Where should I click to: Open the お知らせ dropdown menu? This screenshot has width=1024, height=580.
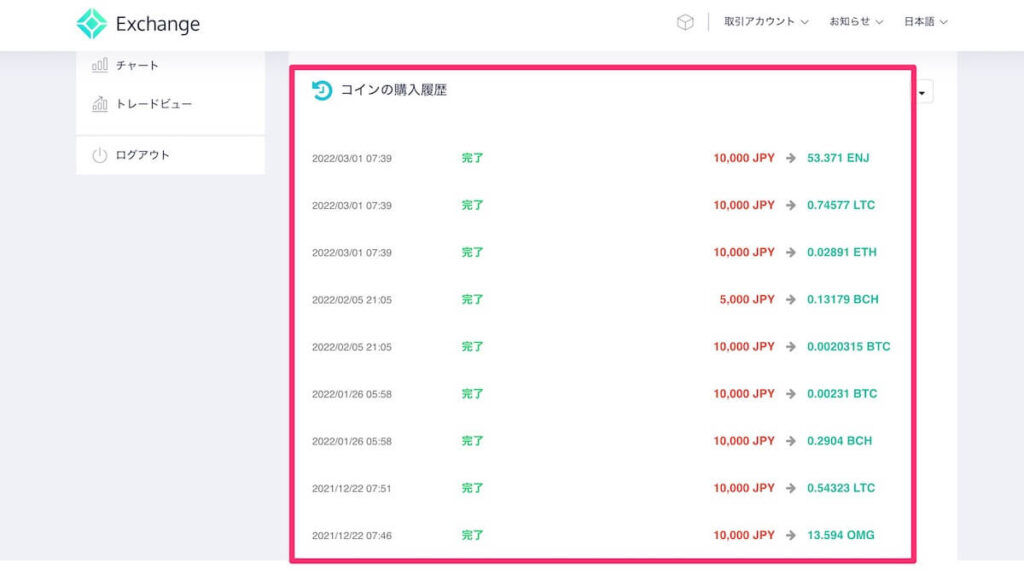tap(856, 22)
